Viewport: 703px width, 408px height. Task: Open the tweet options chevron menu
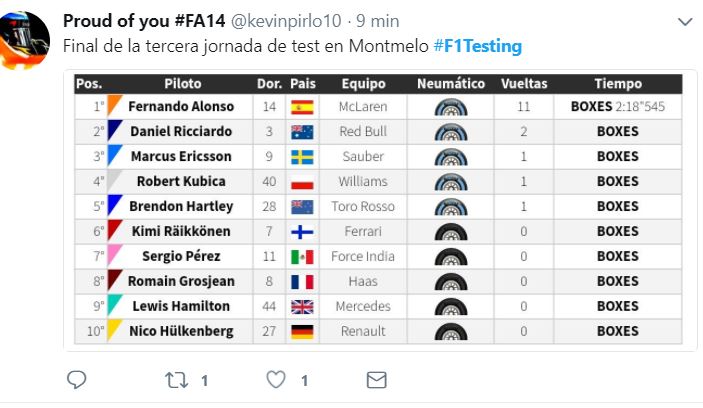[685, 22]
